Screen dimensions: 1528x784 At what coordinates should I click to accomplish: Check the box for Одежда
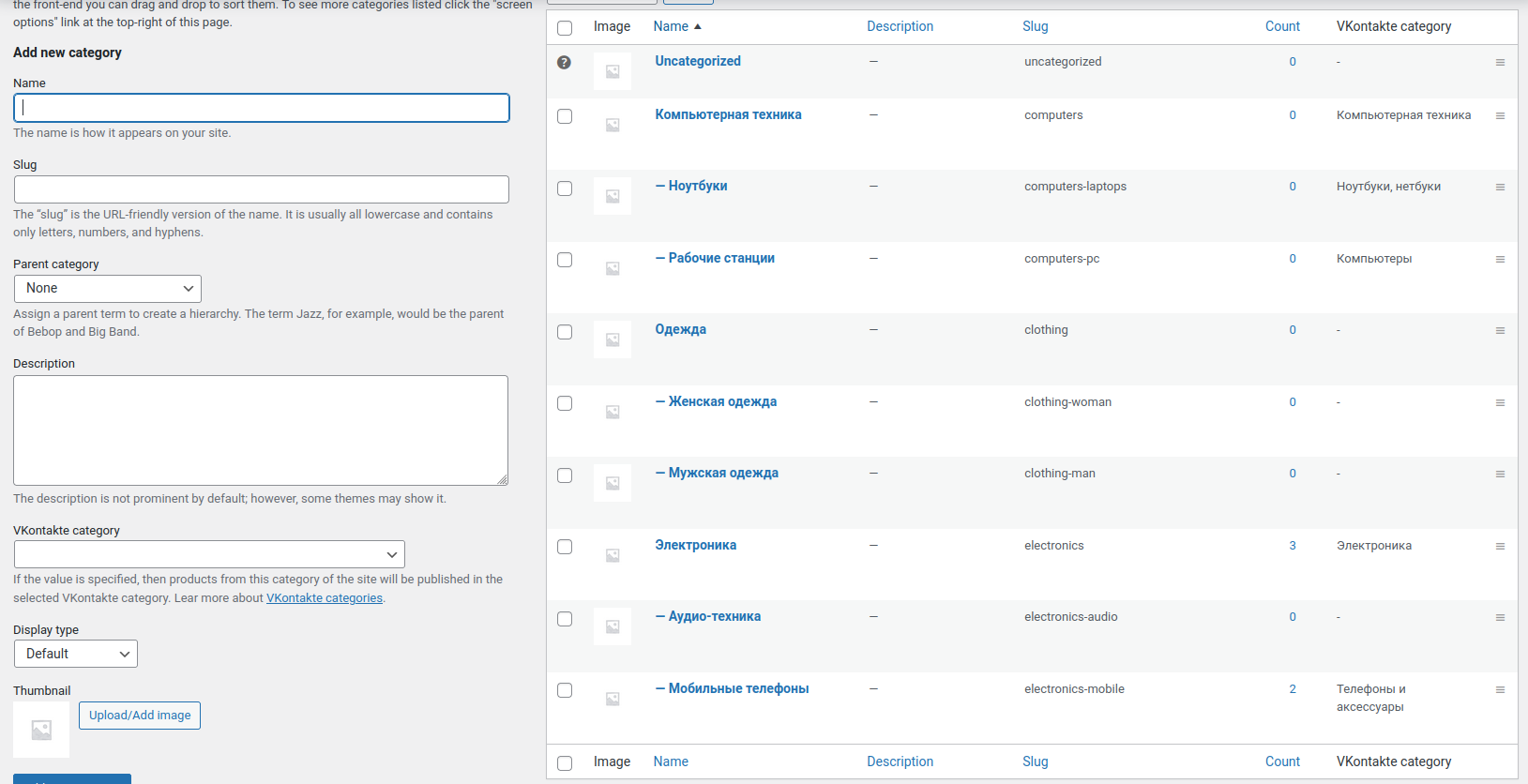[565, 332]
